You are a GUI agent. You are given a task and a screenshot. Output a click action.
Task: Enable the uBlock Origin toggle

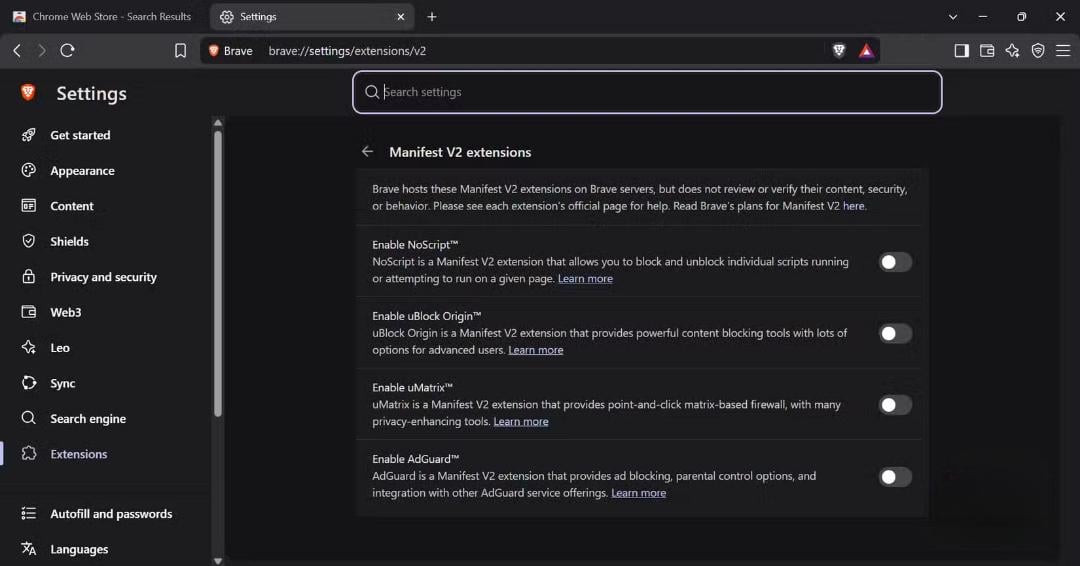(x=895, y=333)
